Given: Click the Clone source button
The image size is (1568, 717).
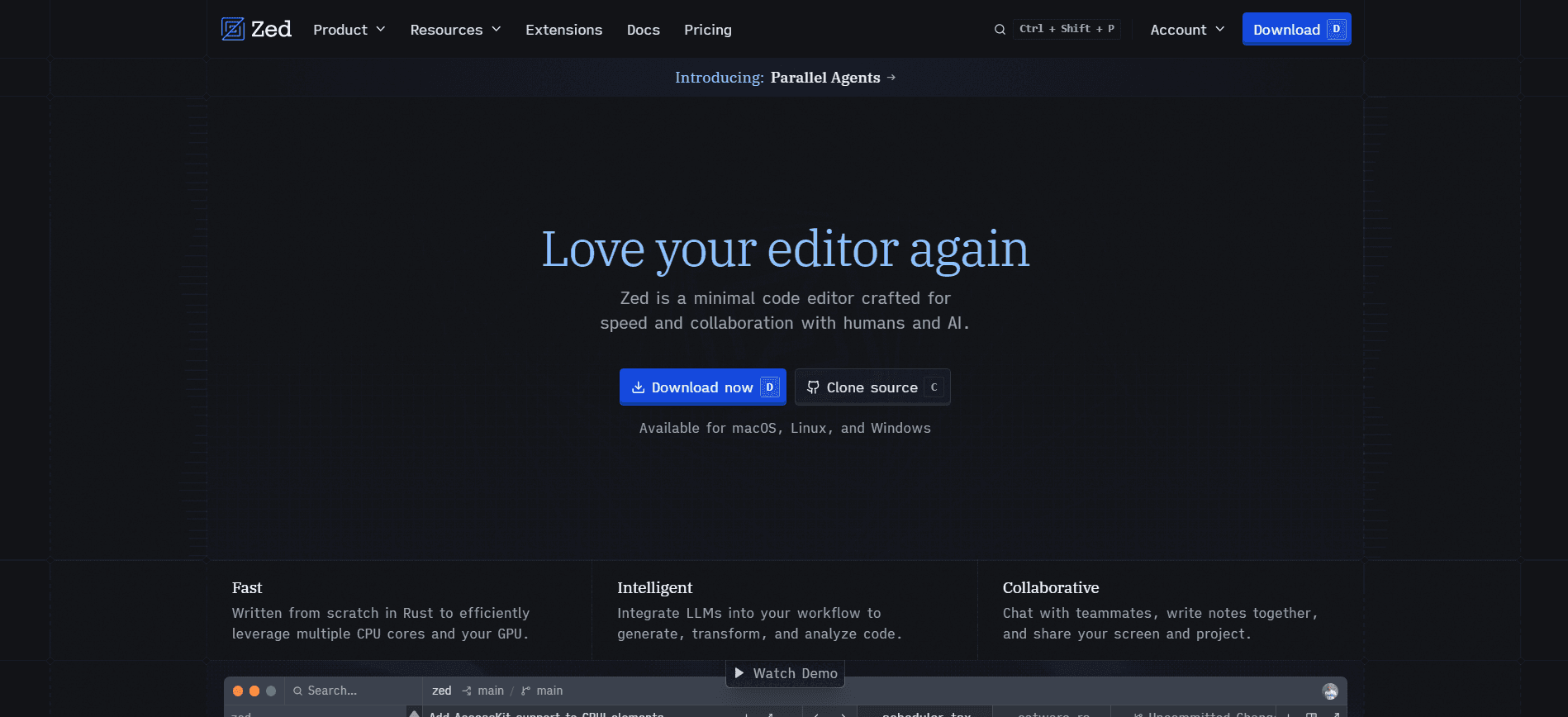Looking at the screenshot, I should coord(872,387).
